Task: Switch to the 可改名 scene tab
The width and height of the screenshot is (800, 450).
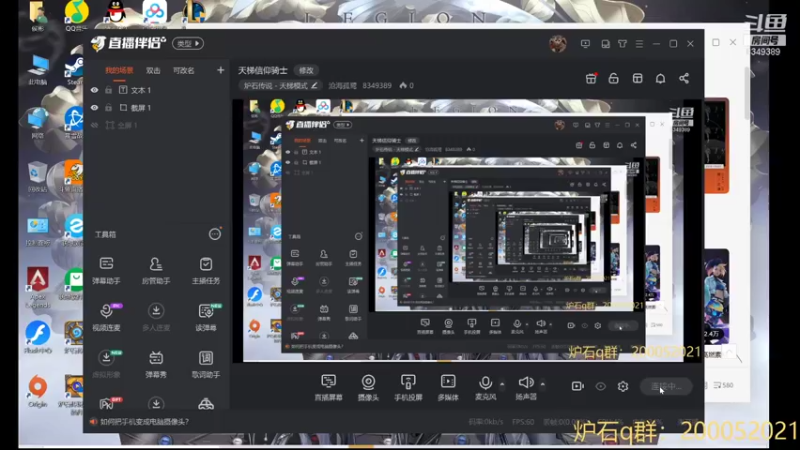Action: [184, 70]
